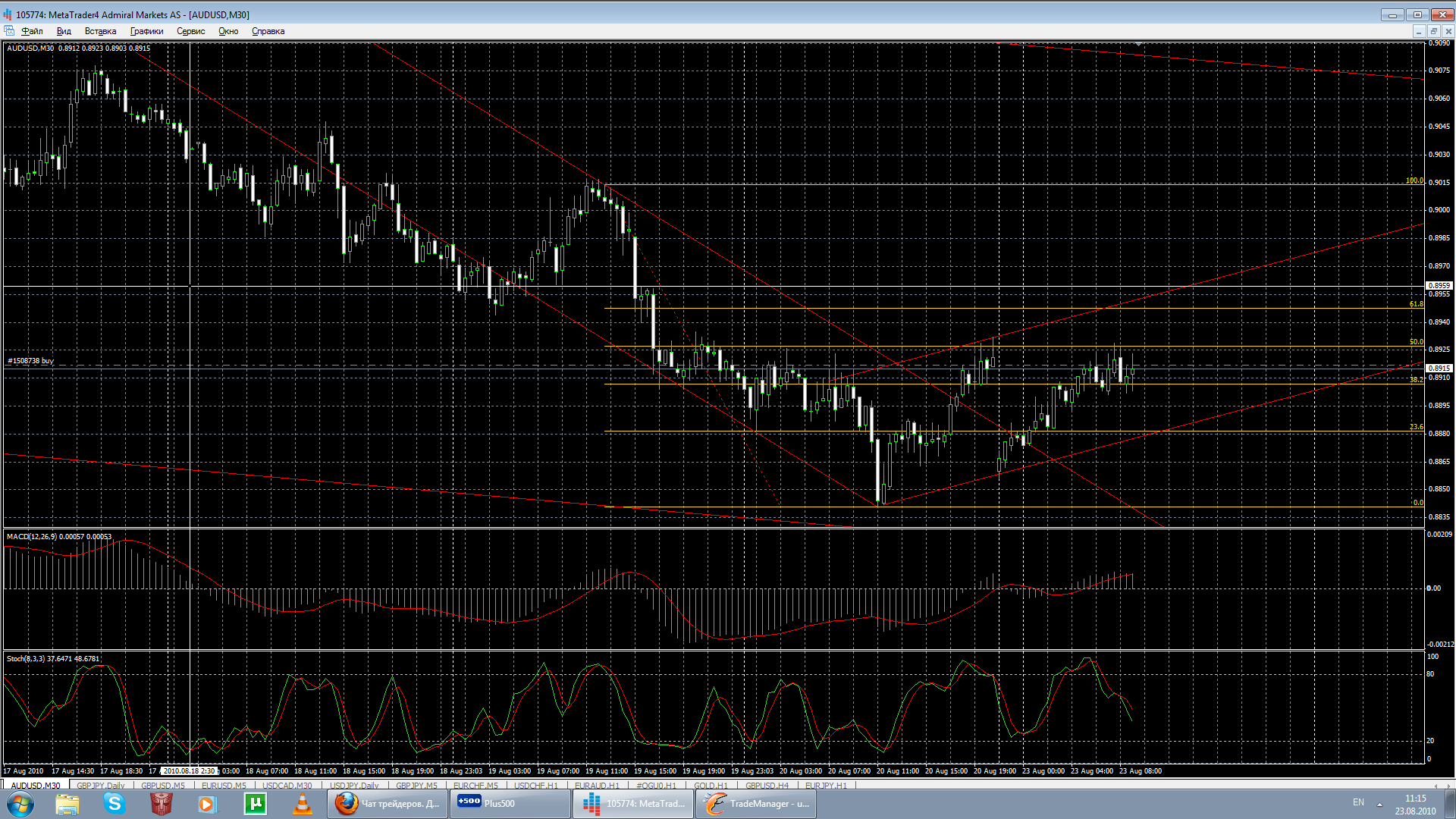Open the TradeManager taskbar window
This screenshot has width=1456, height=819.
(x=756, y=803)
